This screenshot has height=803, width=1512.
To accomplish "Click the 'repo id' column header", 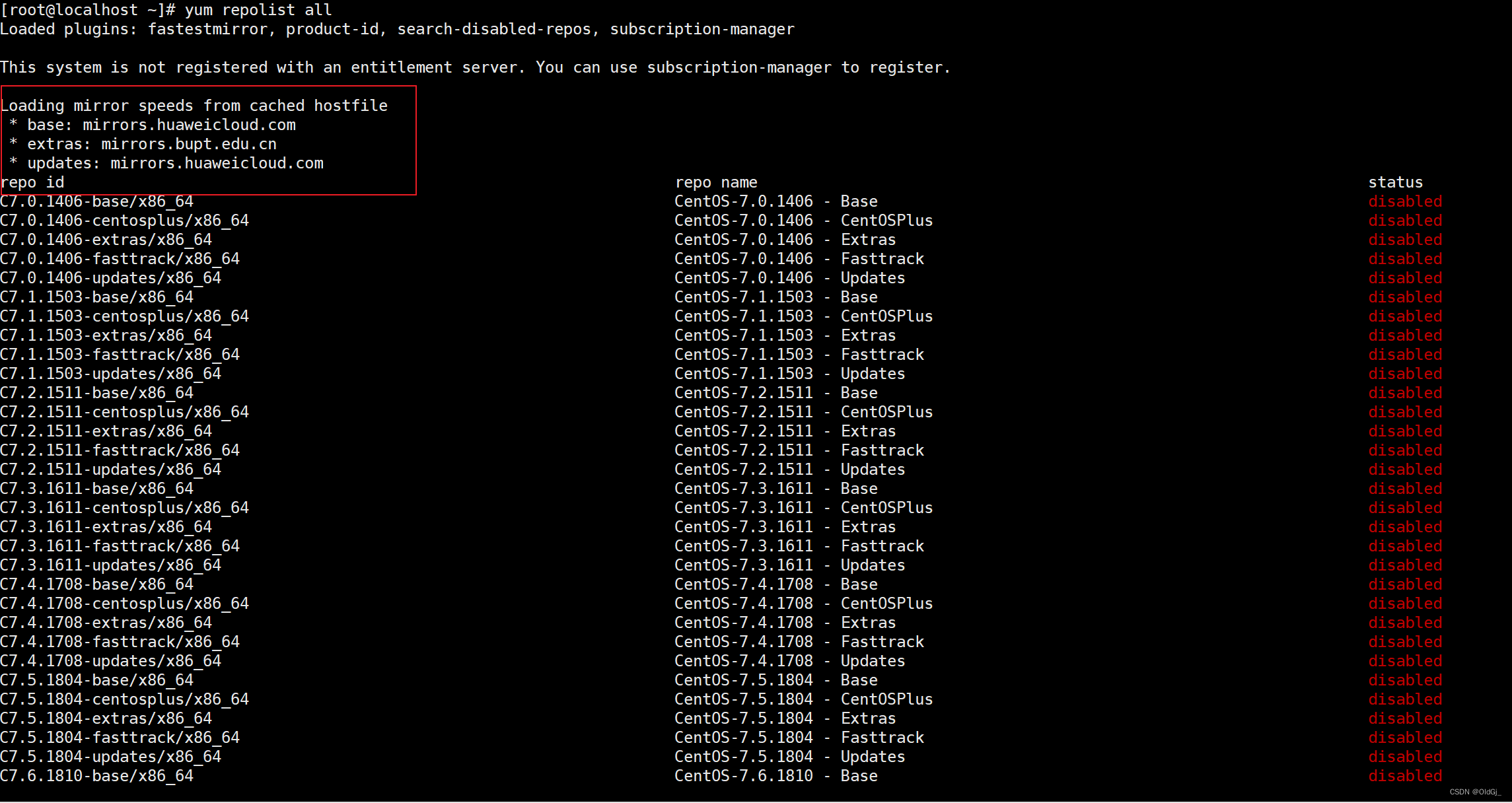I will coord(32,182).
